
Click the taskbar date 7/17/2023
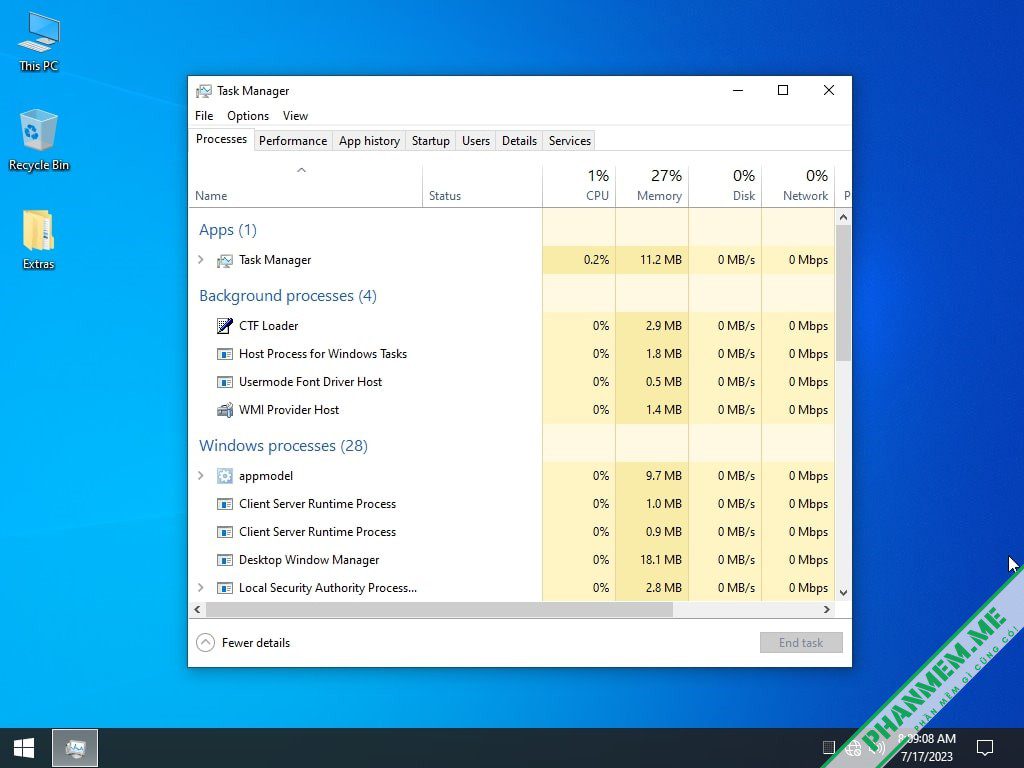tap(927, 757)
